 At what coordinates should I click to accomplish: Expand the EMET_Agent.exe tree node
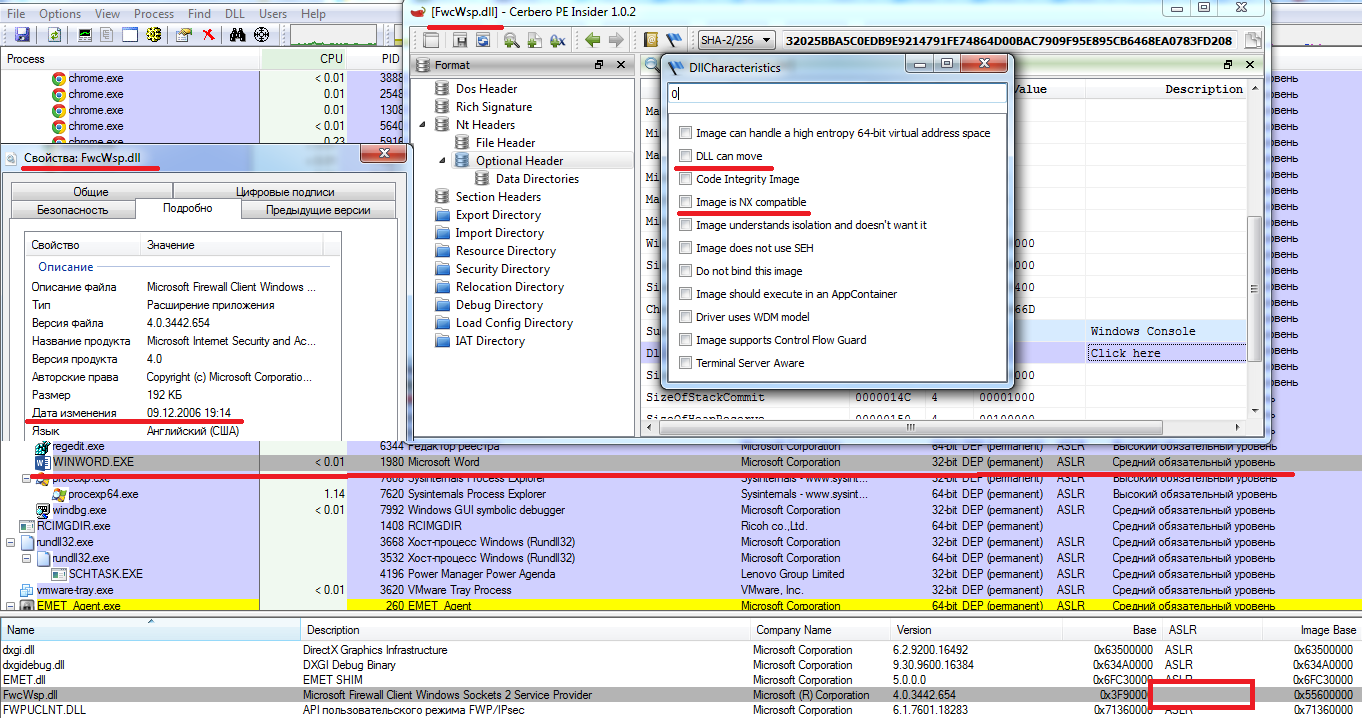(11, 606)
